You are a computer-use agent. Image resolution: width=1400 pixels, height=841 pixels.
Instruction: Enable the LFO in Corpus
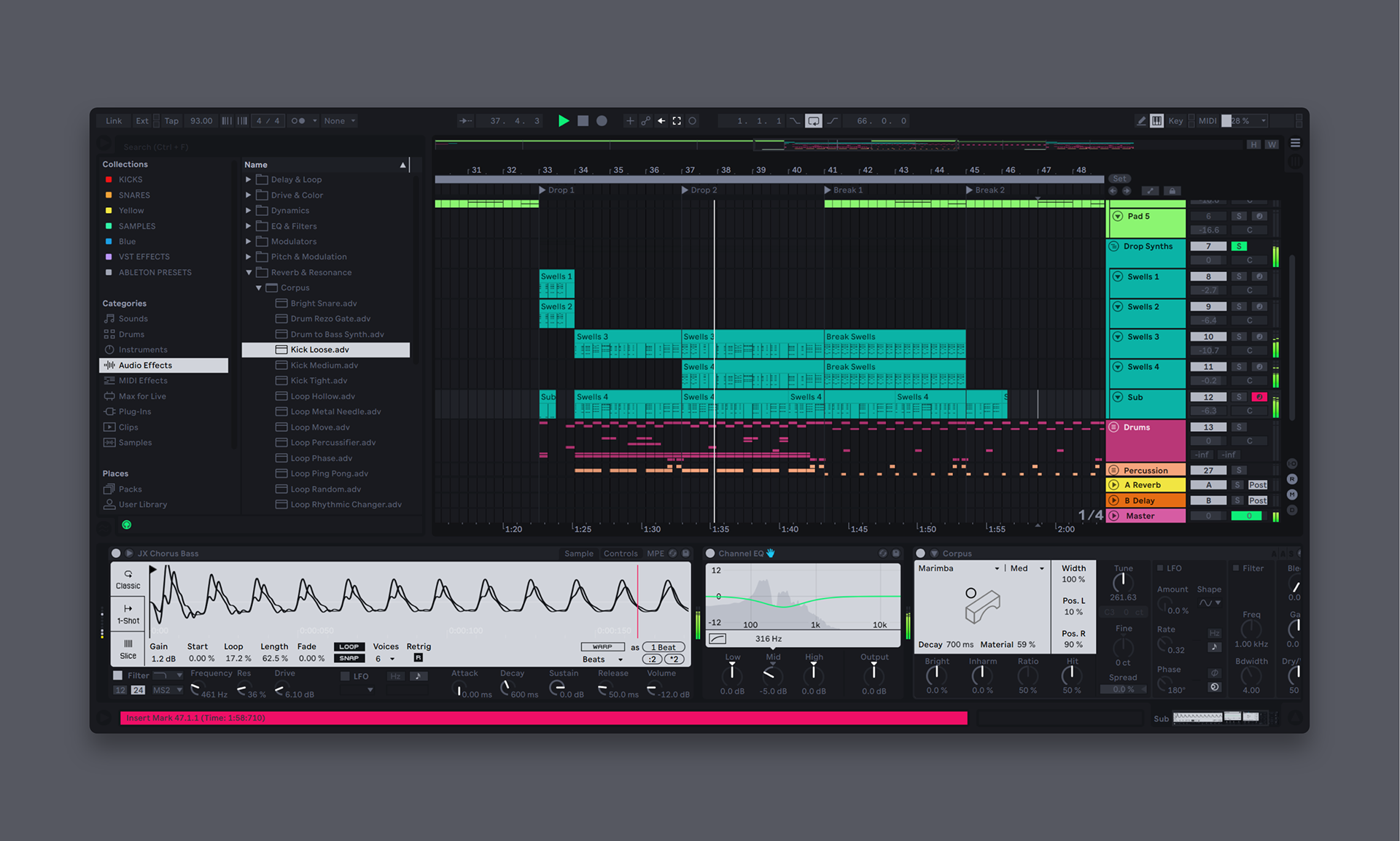pyautogui.click(x=1160, y=568)
